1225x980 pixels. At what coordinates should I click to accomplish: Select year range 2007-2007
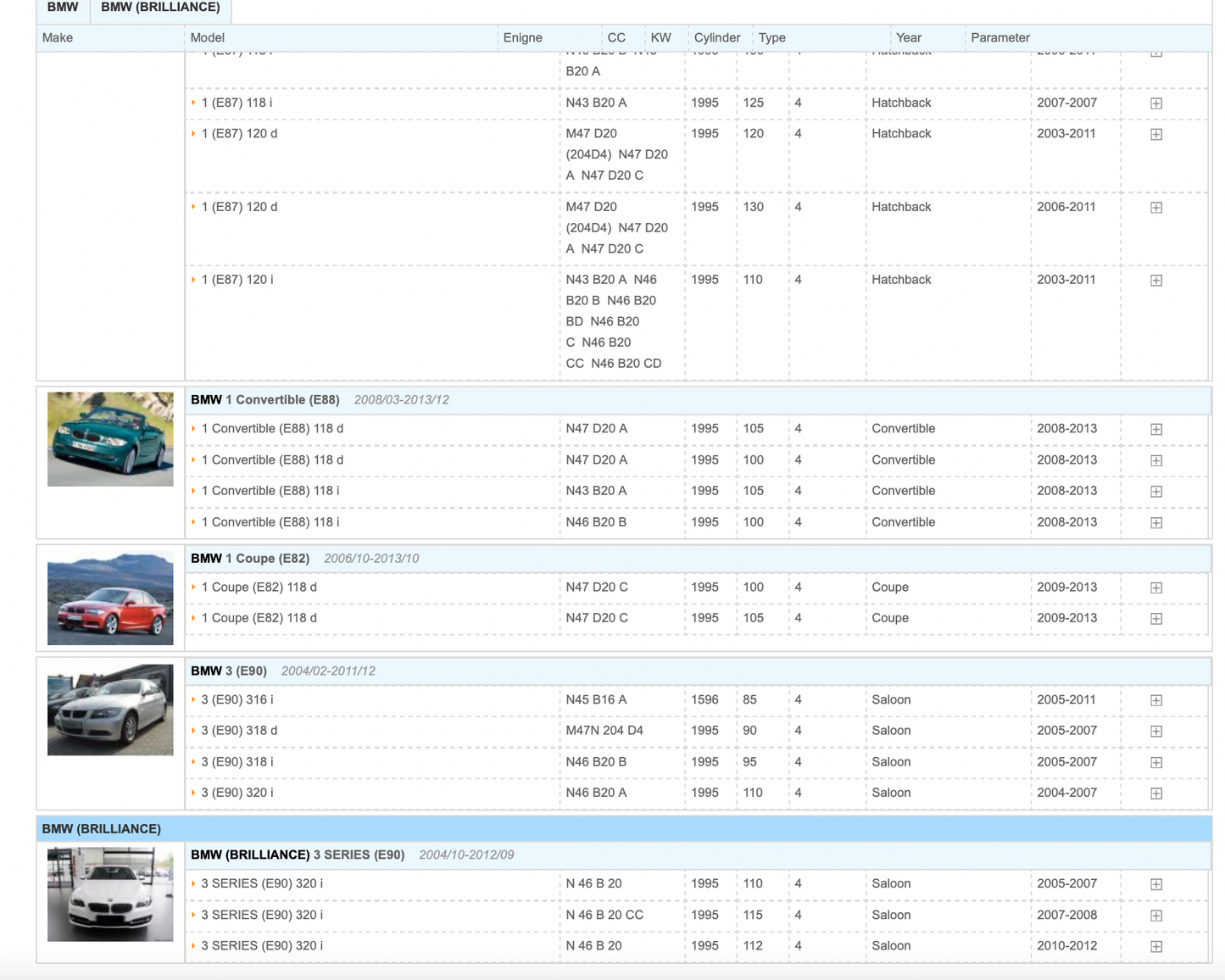click(1067, 103)
